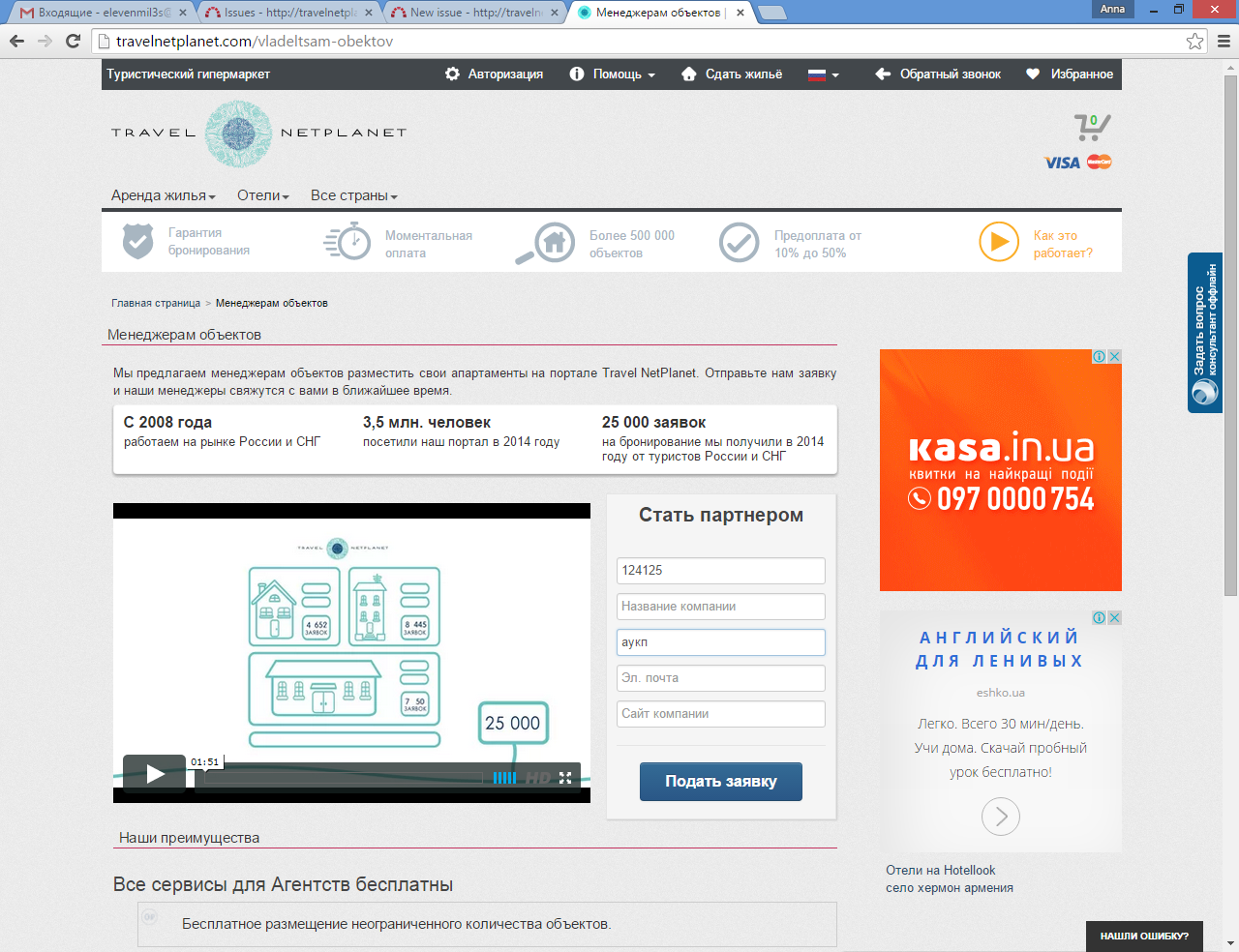The height and width of the screenshot is (952, 1239).
Task: Adjust the video volume bars
Action: tap(504, 778)
